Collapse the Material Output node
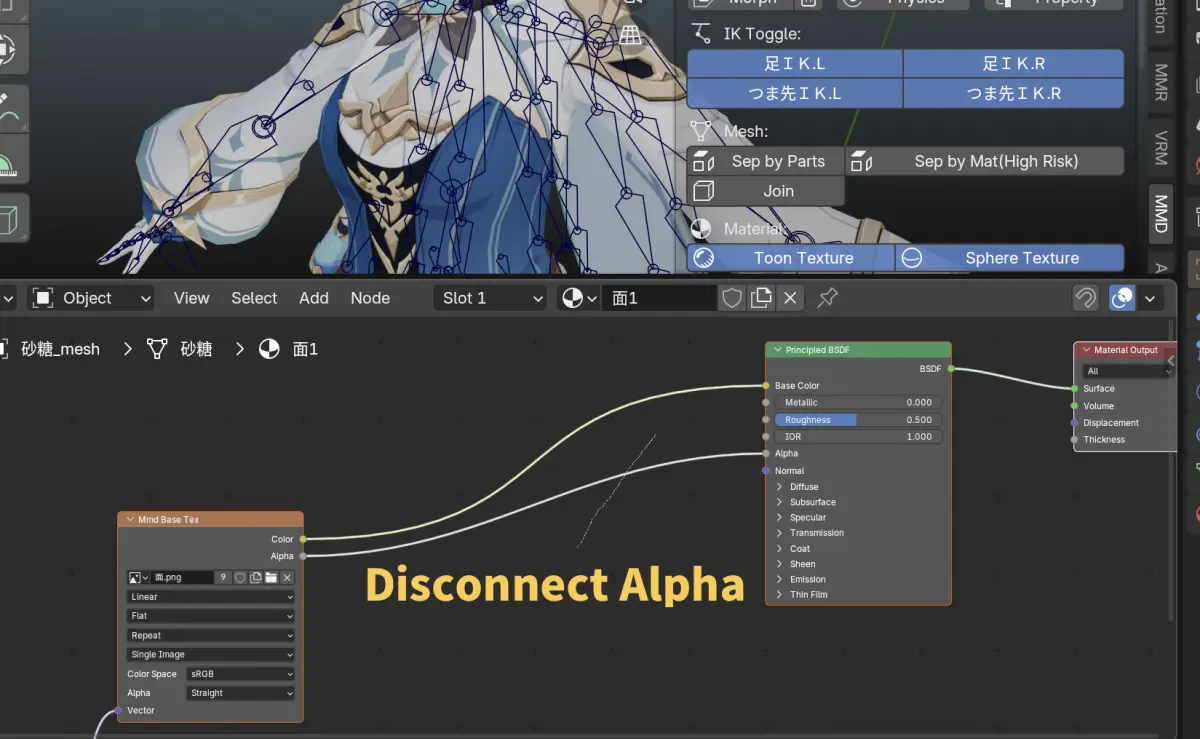This screenshot has height=739, width=1200. point(1085,350)
